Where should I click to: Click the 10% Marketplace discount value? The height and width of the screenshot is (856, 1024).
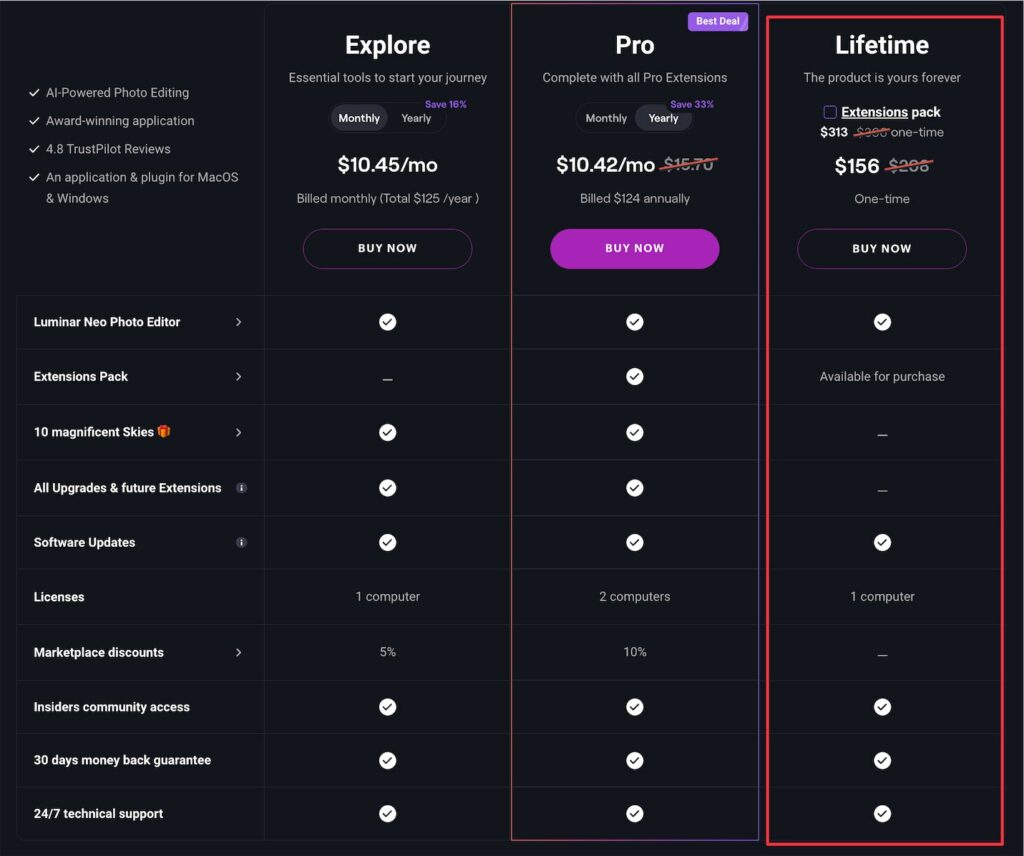tap(635, 652)
